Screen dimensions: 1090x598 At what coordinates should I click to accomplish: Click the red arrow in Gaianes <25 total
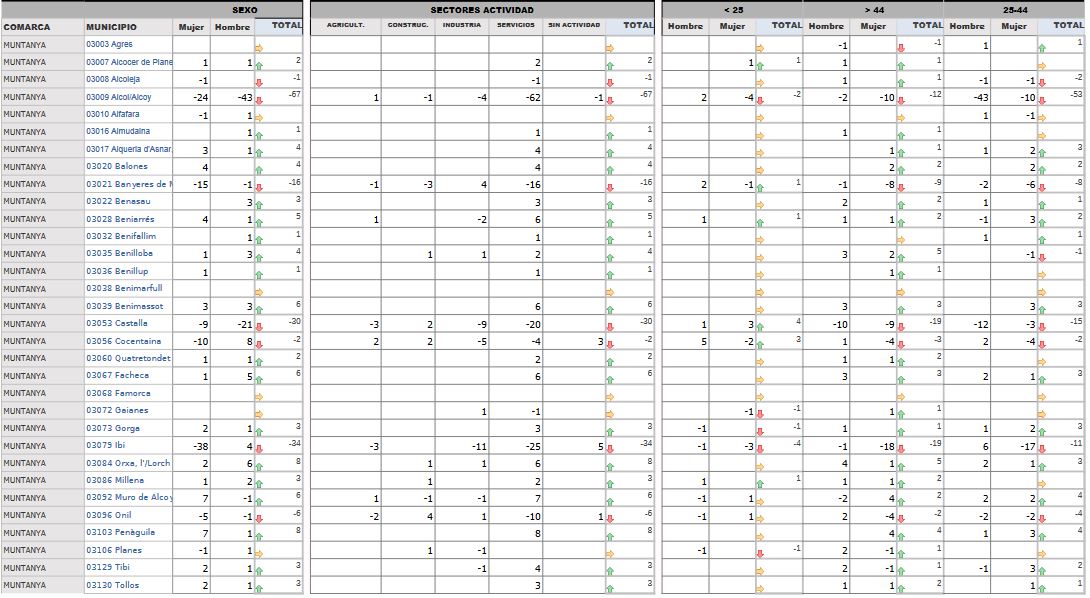(x=760, y=414)
